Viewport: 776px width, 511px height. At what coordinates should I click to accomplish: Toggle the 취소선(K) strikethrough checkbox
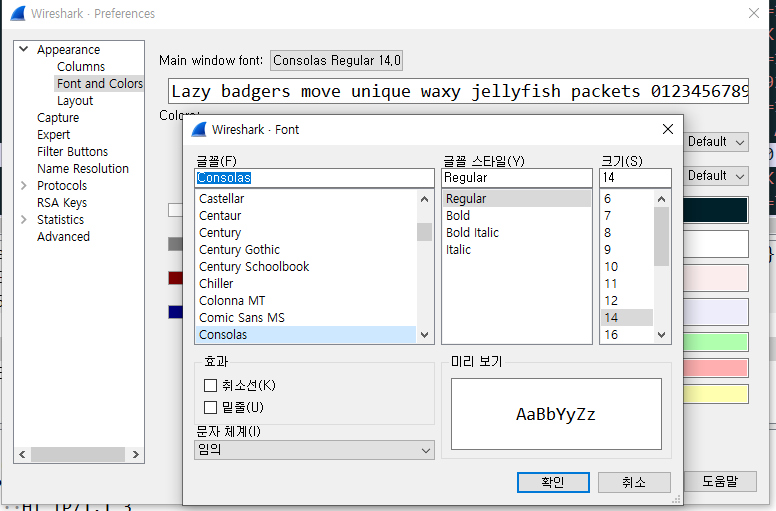pos(210,385)
